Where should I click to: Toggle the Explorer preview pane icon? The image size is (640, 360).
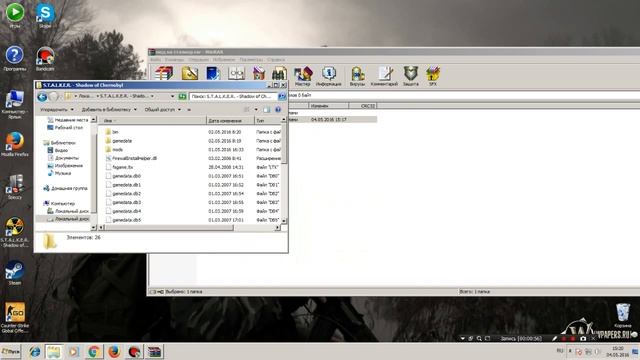point(267,109)
